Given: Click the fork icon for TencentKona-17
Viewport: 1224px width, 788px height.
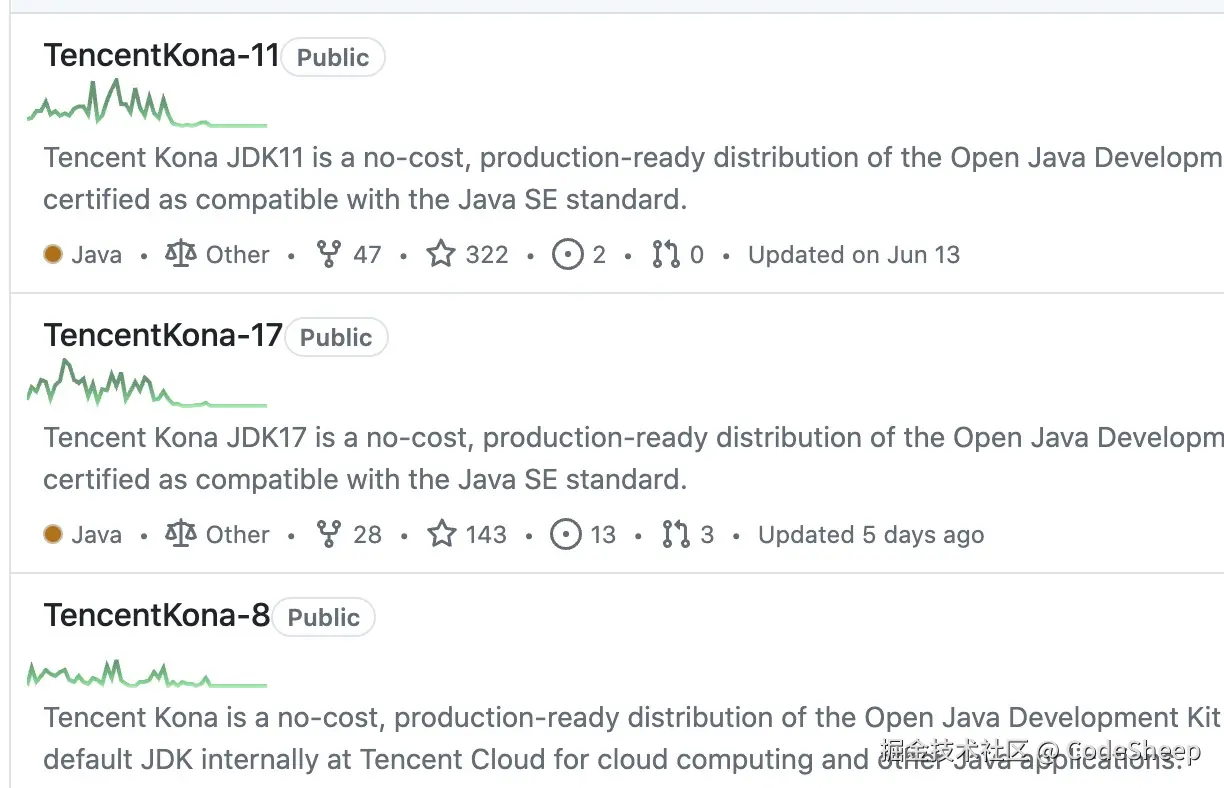Looking at the screenshot, I should tap(328, 535).
